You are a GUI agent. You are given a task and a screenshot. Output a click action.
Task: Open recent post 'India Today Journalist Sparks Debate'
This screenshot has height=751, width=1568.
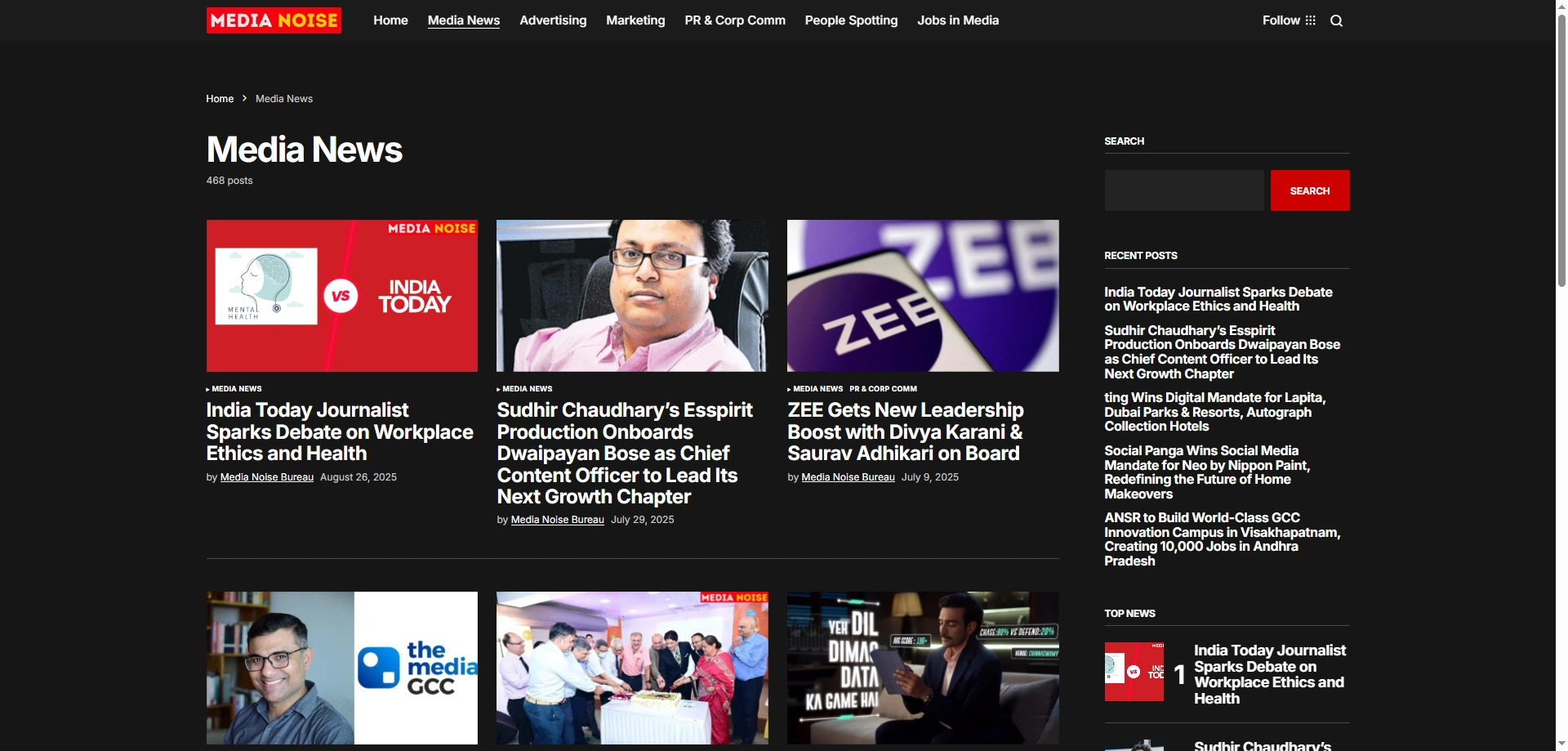coord(1218,299)
